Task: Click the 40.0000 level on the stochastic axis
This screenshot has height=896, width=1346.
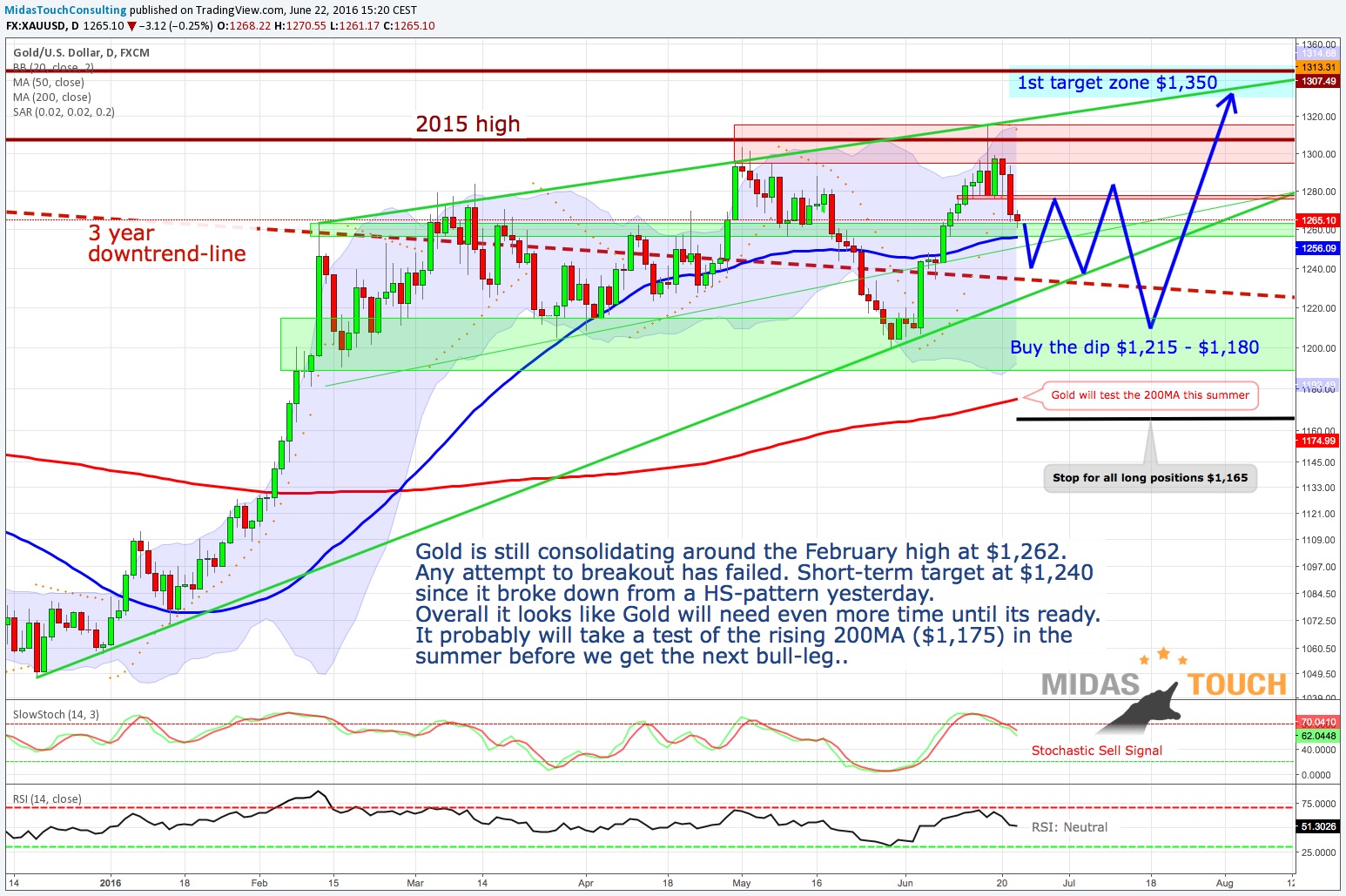Action: point(1318,750)
